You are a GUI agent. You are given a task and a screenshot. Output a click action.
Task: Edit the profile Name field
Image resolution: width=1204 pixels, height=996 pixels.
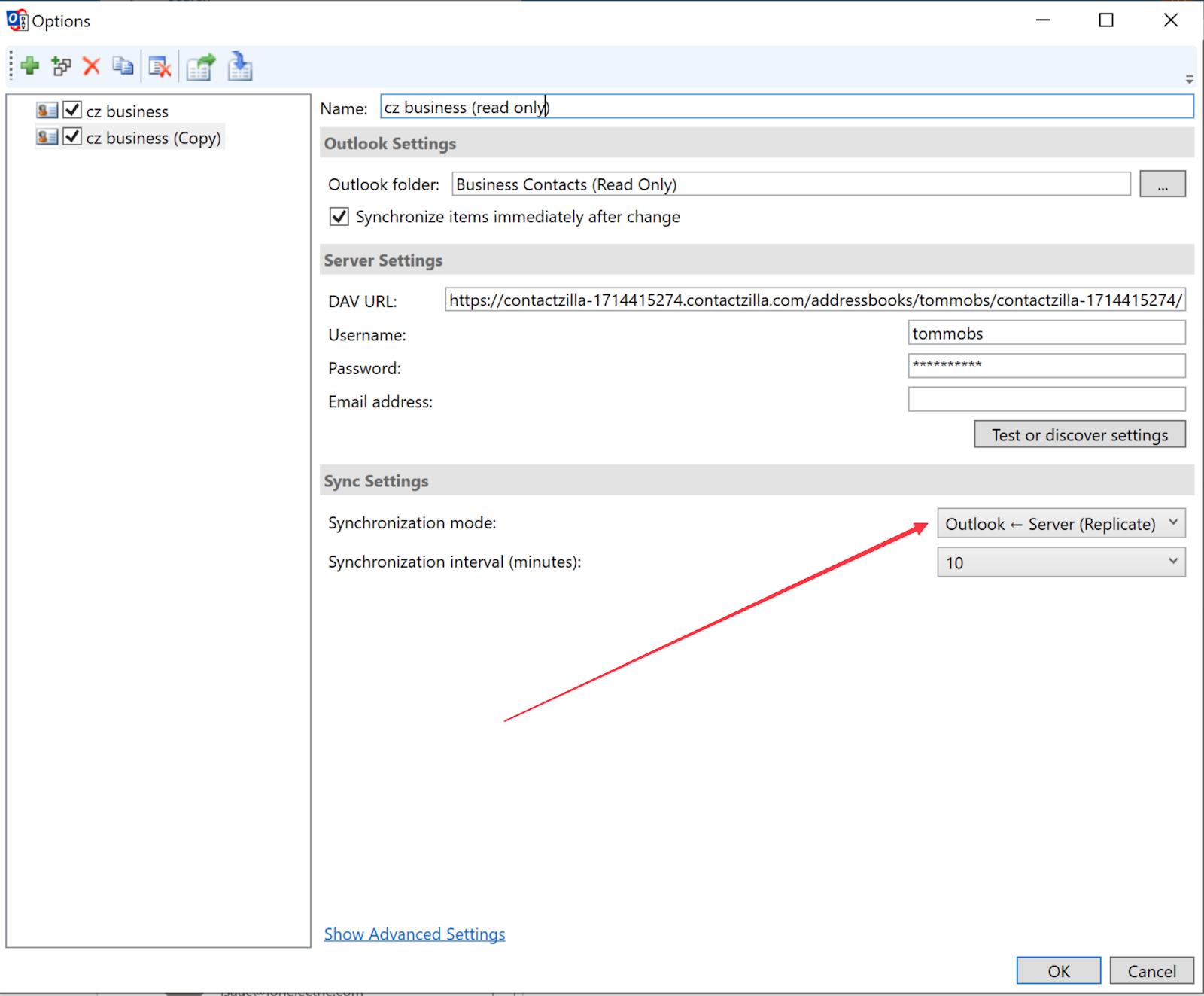coord(786,107)
